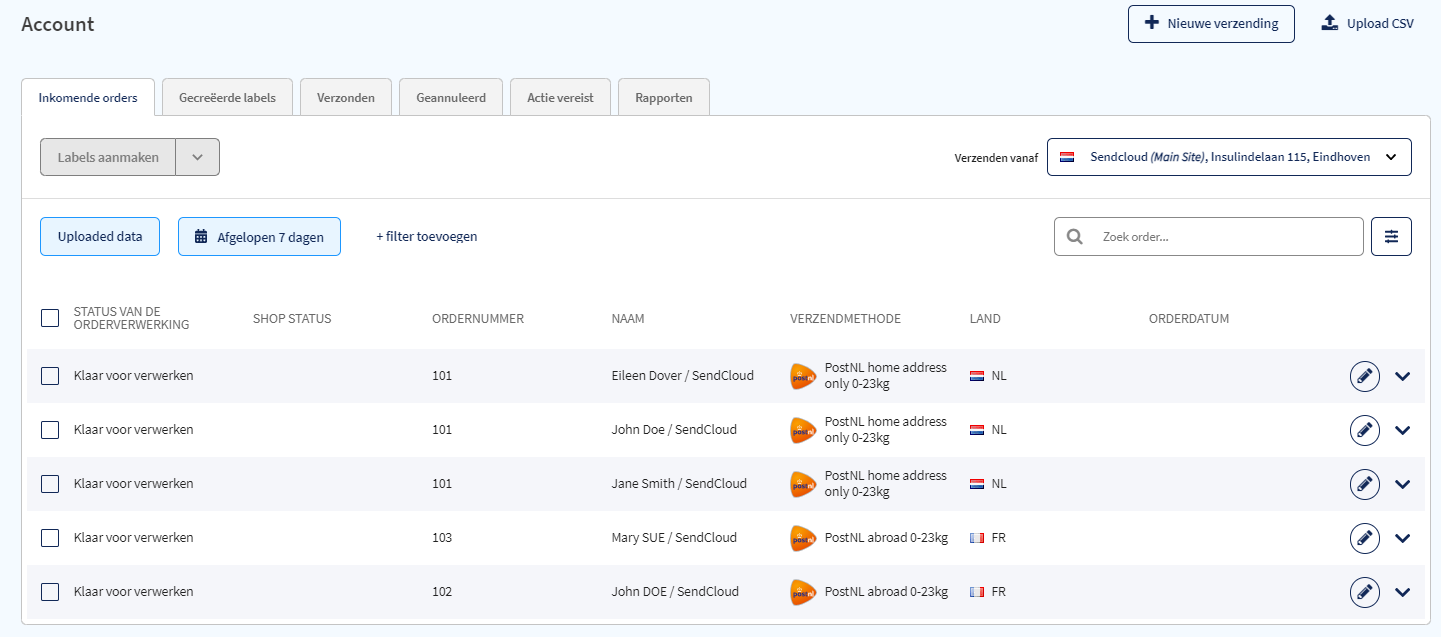This screenshot has height=637, width=1441.
Task: Click the Land column header
Action: [985, 319]
